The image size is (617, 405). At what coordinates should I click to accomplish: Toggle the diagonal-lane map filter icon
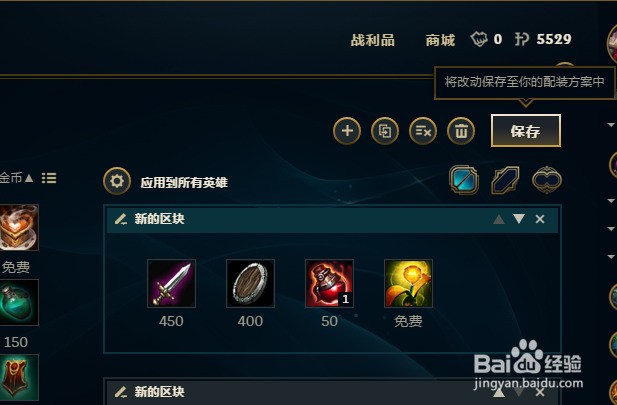[505, 180]
